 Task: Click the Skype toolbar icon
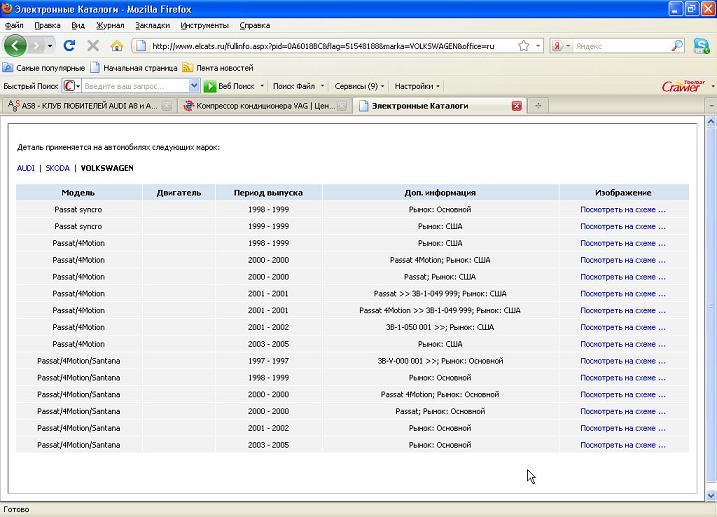pos(701,46)
